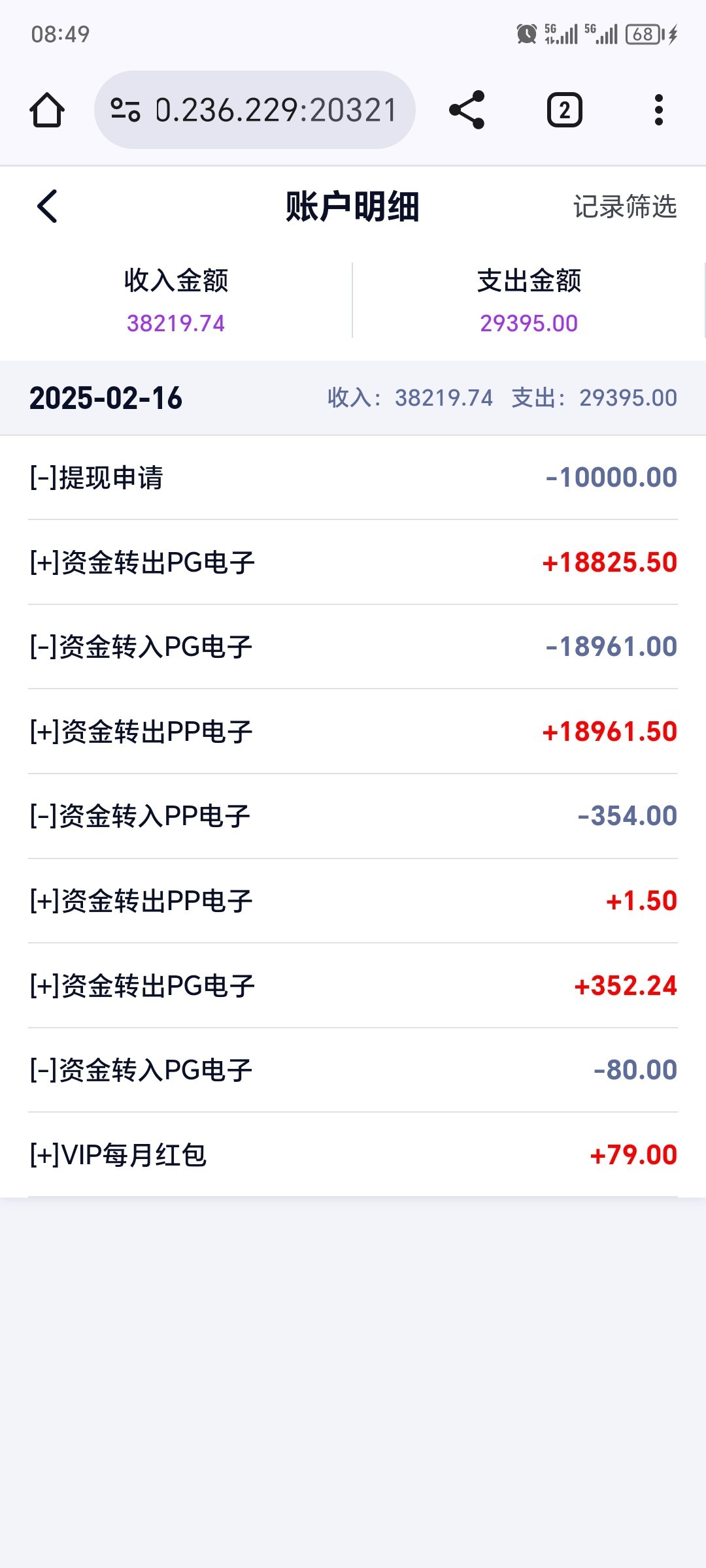This screenshot has height=1568, width=706.
Task: Open the +18961.50 资金转出PP电子 entry
Action: point(353,732)
